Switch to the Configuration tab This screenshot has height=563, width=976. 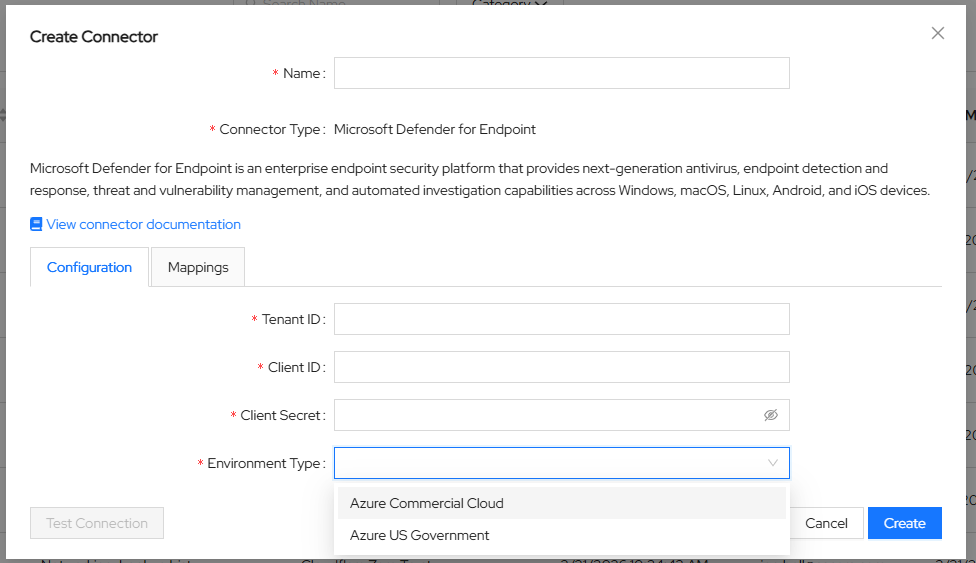click(x=89, y=267)
